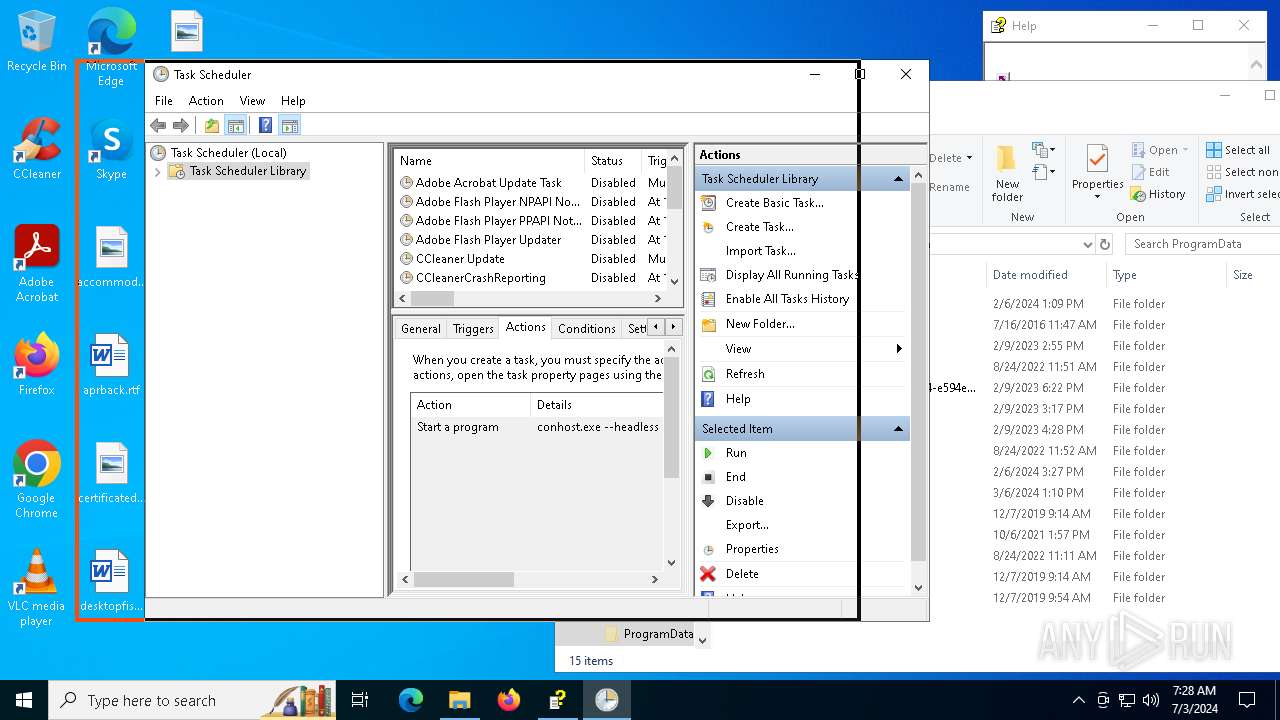The height and width of the screenshot is (720, 1280).
Task: Click the green Run arrow icon
Action: tap(708, 453)
